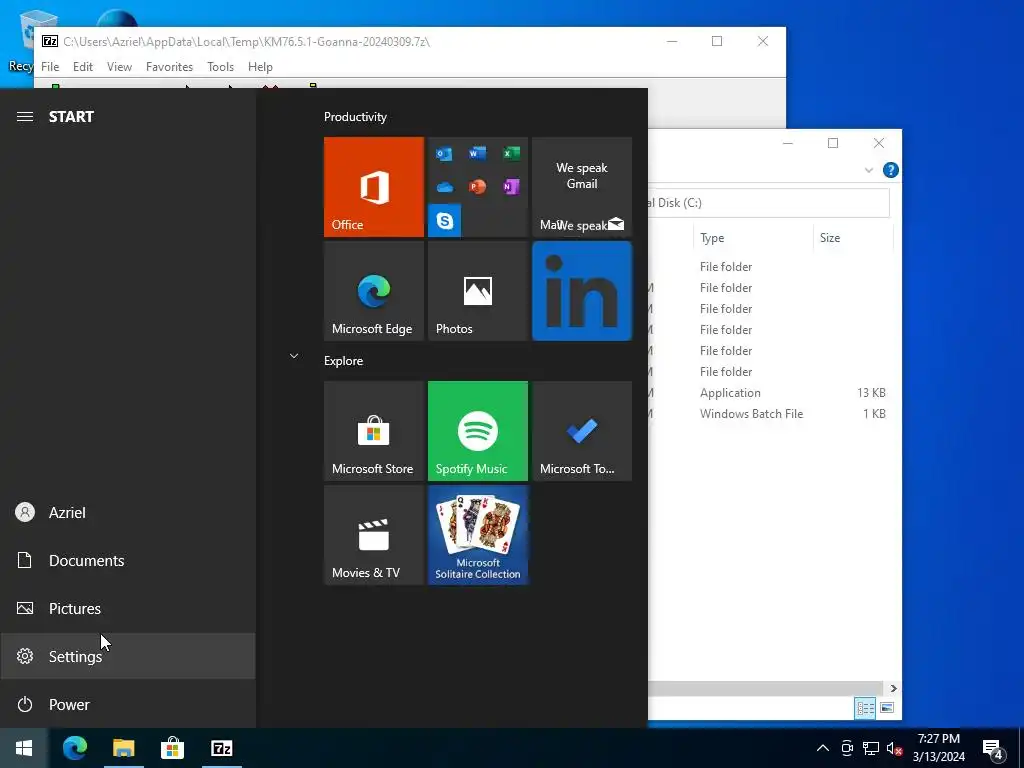Image resolution: width=1024 pixels, height=768 pixels.
Task: Open the Power options
Action: [x=127, y=705]
